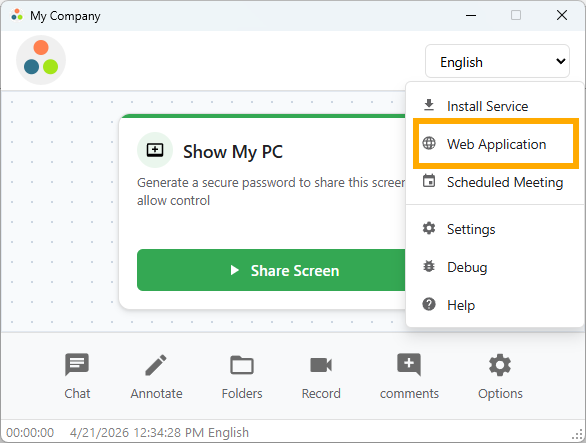Viewport: 586px width, 443px height.
Task: Click the Scheduled Meeting calendar icon
Action: (x=429, y=181)
